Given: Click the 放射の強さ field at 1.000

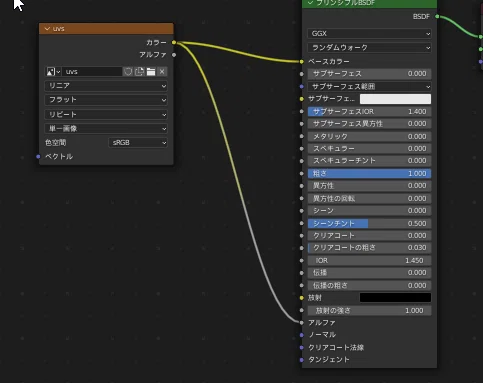Looking at the screenshot, I should coord(369,310).
